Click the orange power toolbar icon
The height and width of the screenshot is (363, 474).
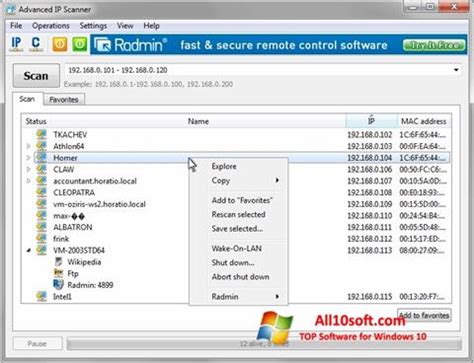[x=60, y=44]
